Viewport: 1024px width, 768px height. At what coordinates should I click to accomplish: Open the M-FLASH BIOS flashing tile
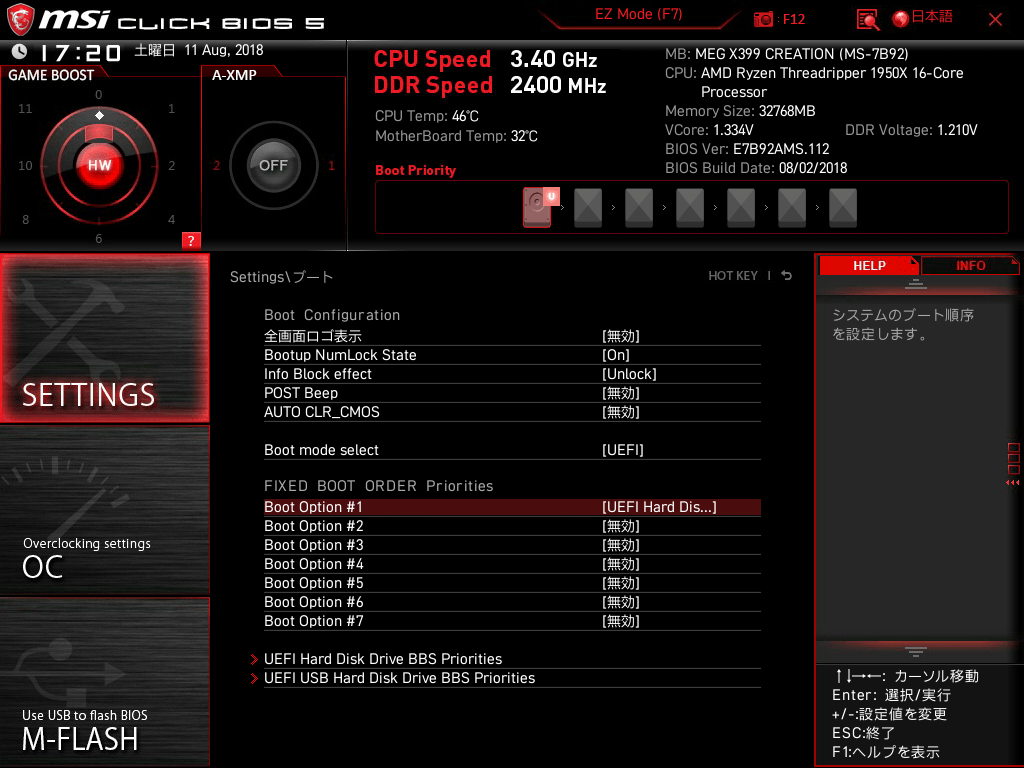tap(105, 682)
